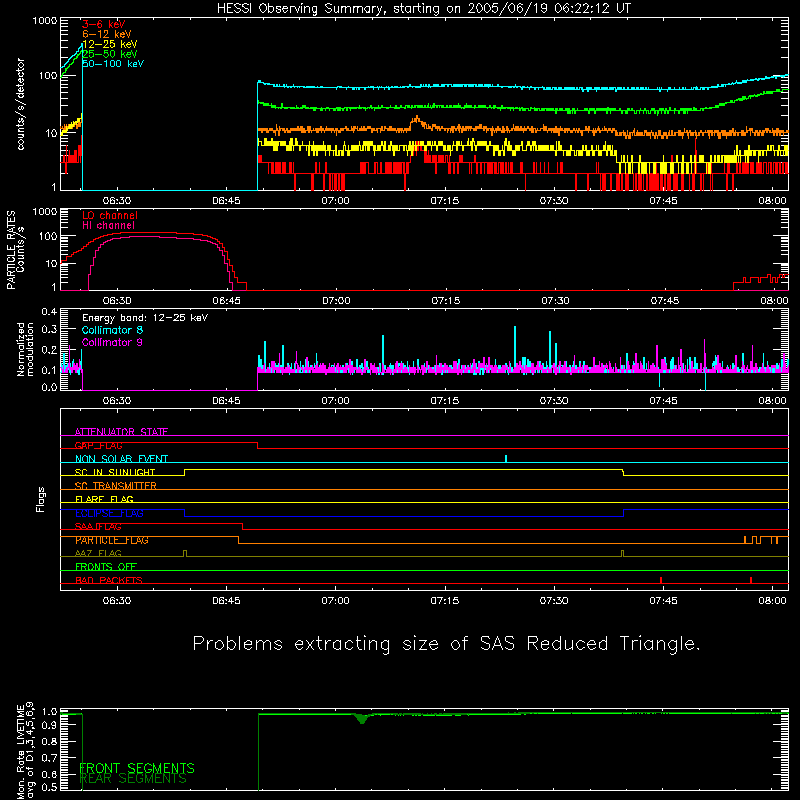Click the 'Energy band: 12-25 keV' label
The height and width of the screenshot is (800, 800).
pyautogui.click(x=145, y=318)
